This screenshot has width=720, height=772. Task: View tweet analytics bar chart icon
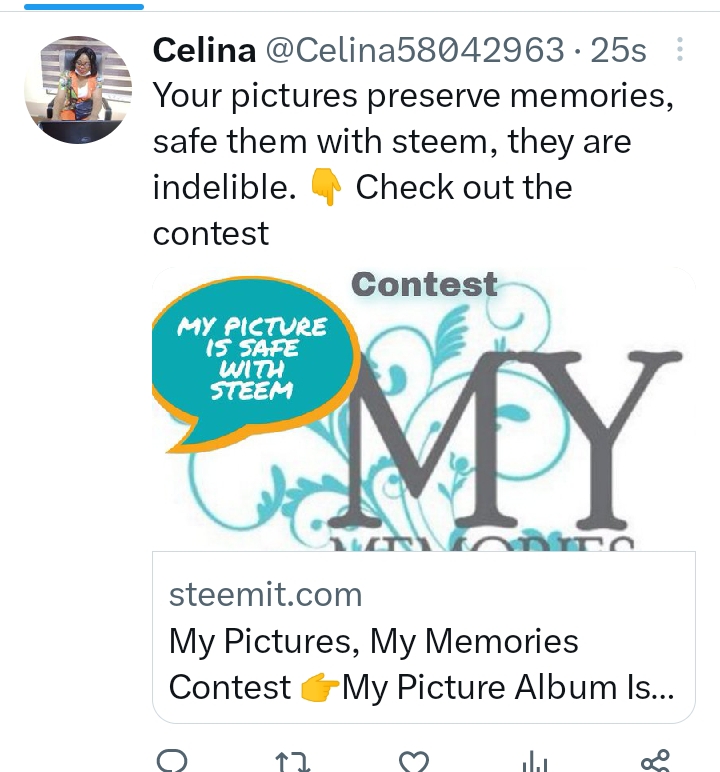point(535,762)
